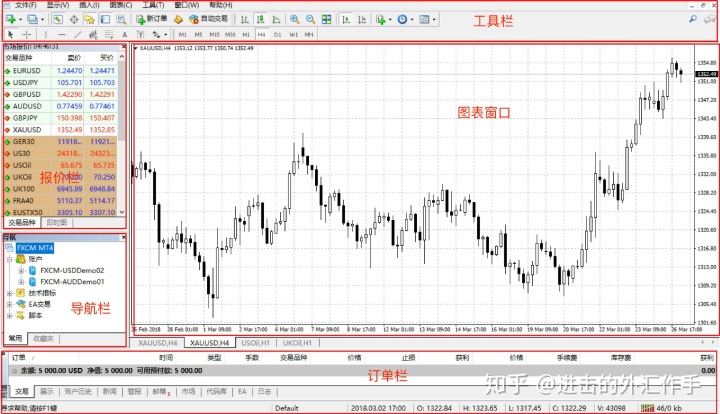Screen dimensions: 720x414
Task: Click the zoom out magnifier icon
Action: [x=310, y=19]
